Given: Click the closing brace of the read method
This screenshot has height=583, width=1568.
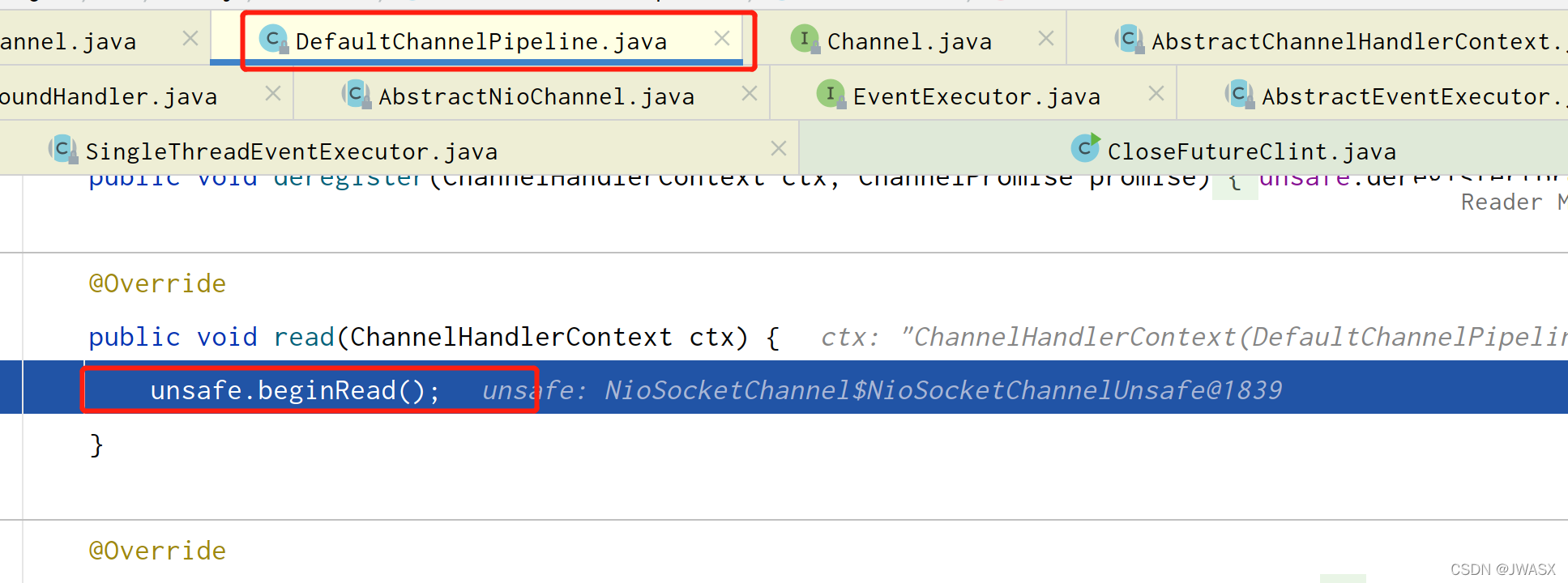Looking at the screenshot, I should (x=96, y=445).
